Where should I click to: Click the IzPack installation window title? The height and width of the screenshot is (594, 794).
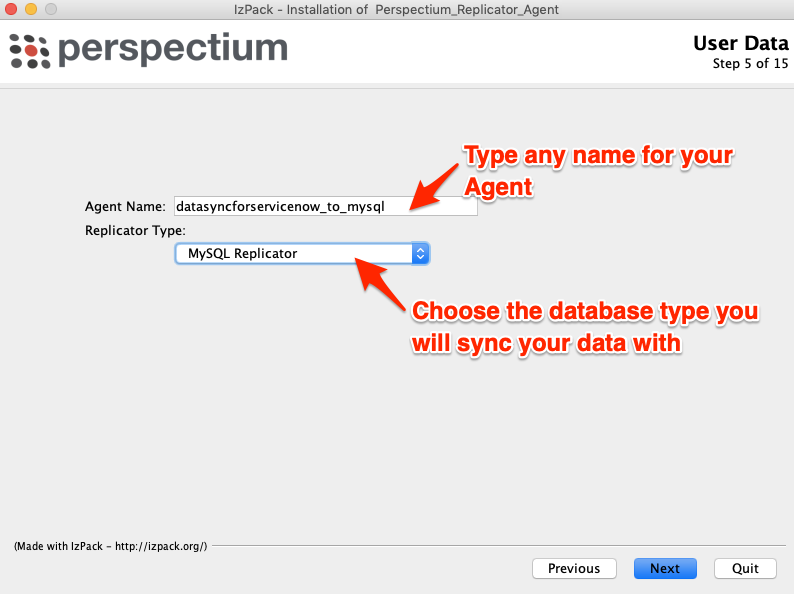coord(396,10)
